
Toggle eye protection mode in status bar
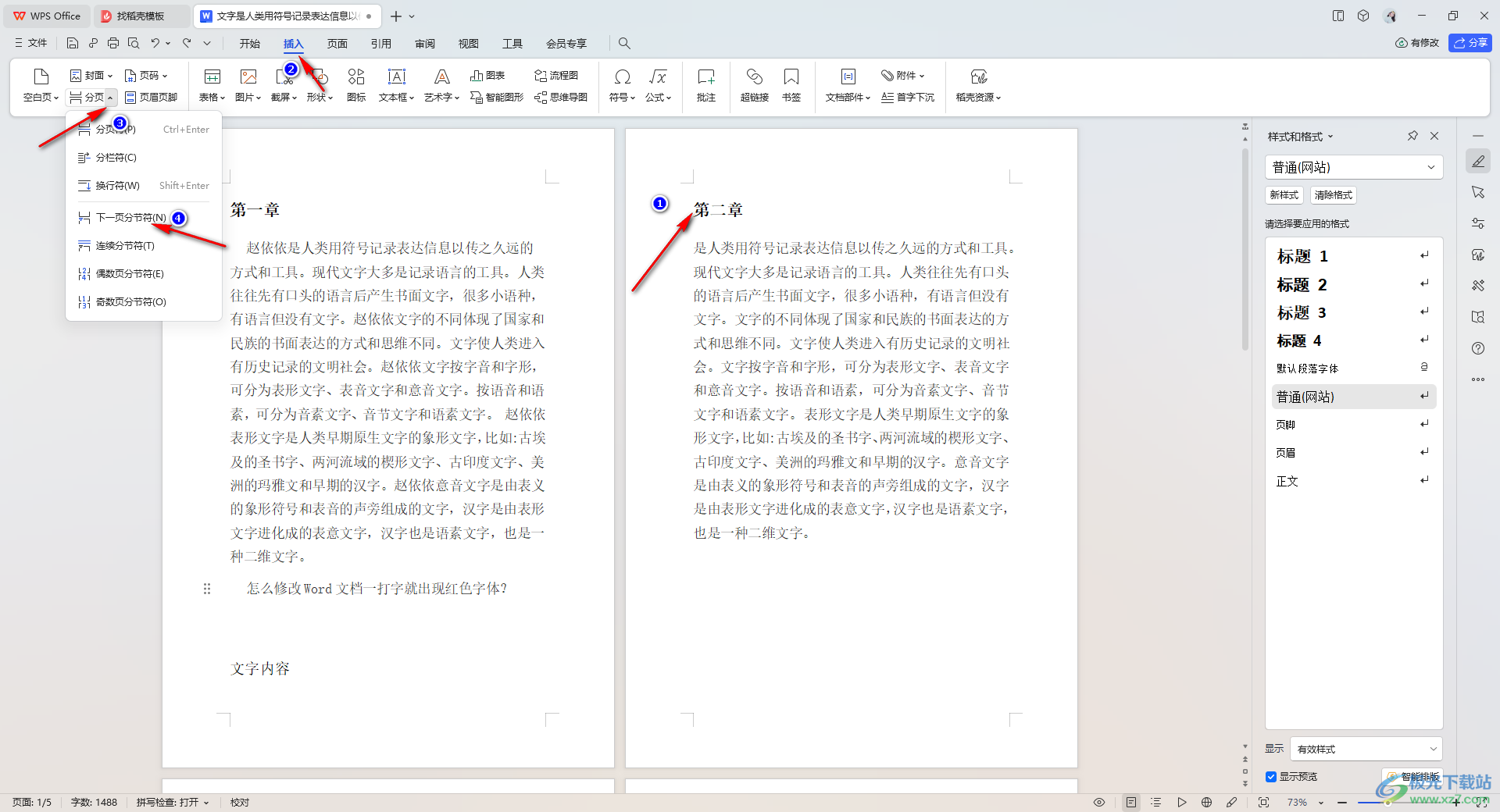(x=1099, y=802)
